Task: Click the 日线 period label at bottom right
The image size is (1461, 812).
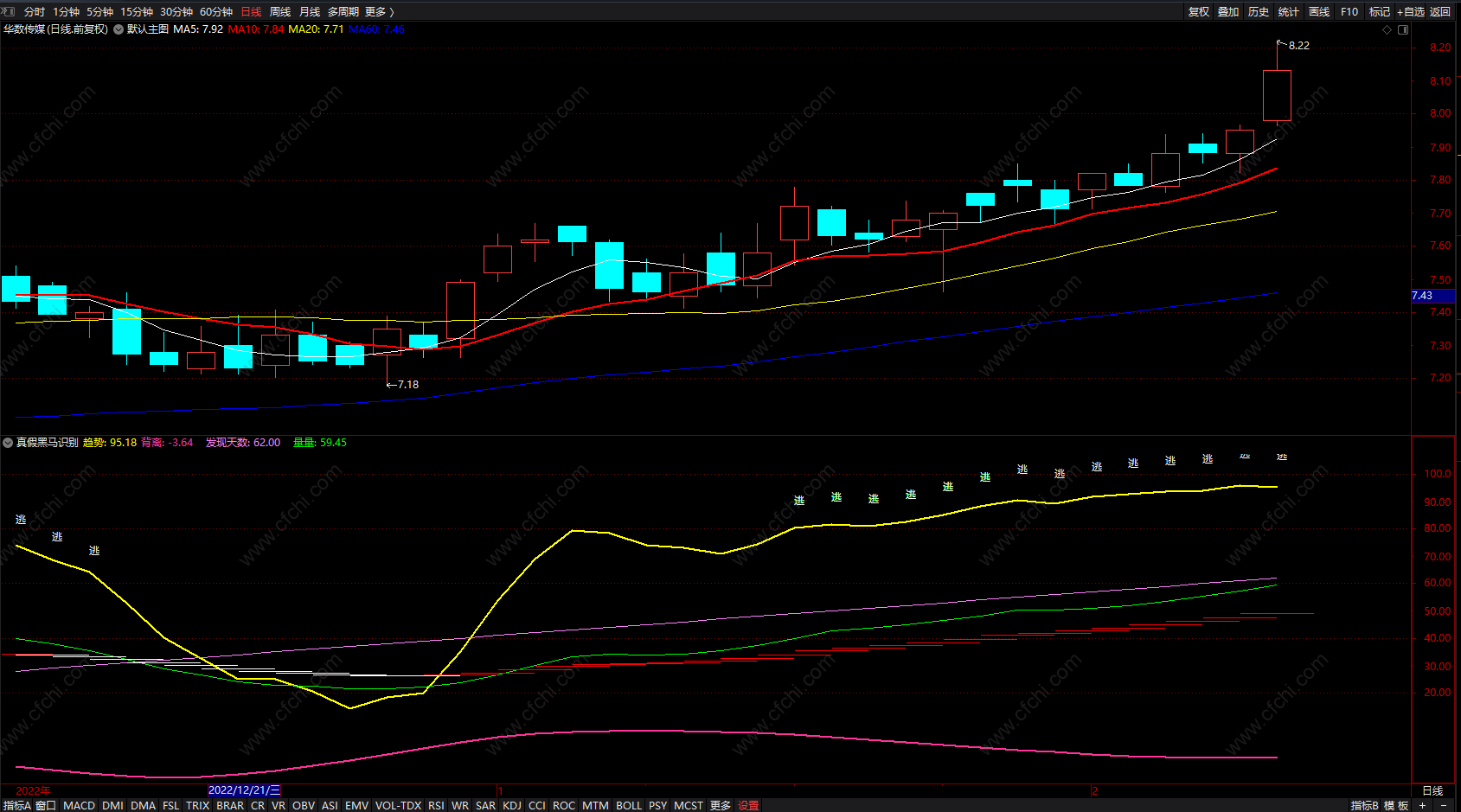Action: 1432,790
